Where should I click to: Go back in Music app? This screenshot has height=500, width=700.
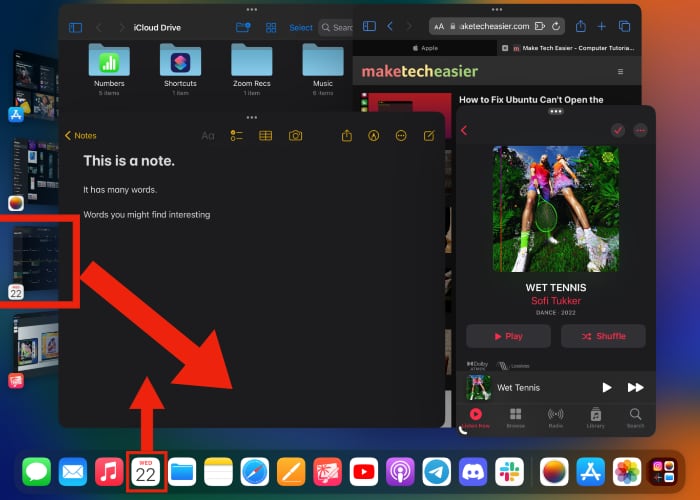click(464, 130)
